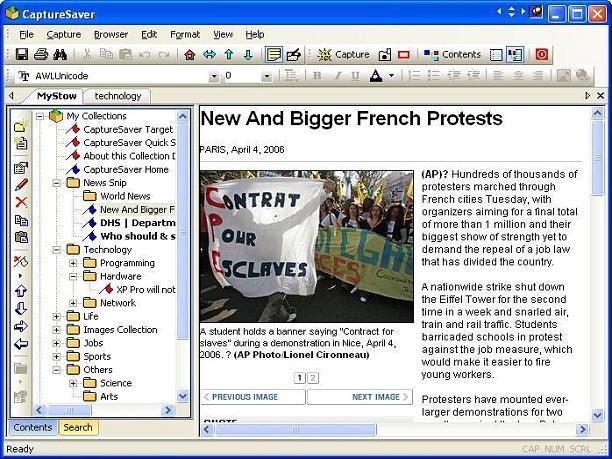
Task: Click the red X delete icon in sidebar
Action: pos(21,202)
